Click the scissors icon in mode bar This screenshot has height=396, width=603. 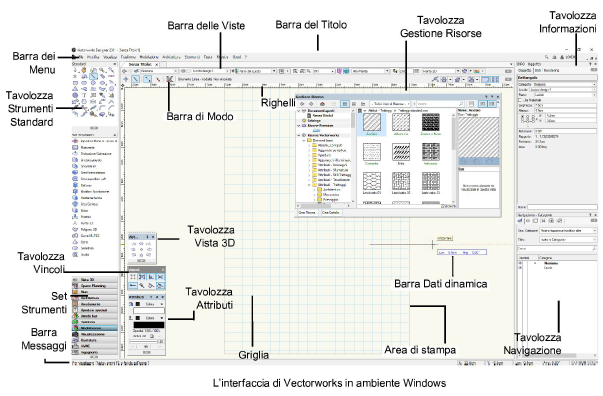[x=169, y=79]
